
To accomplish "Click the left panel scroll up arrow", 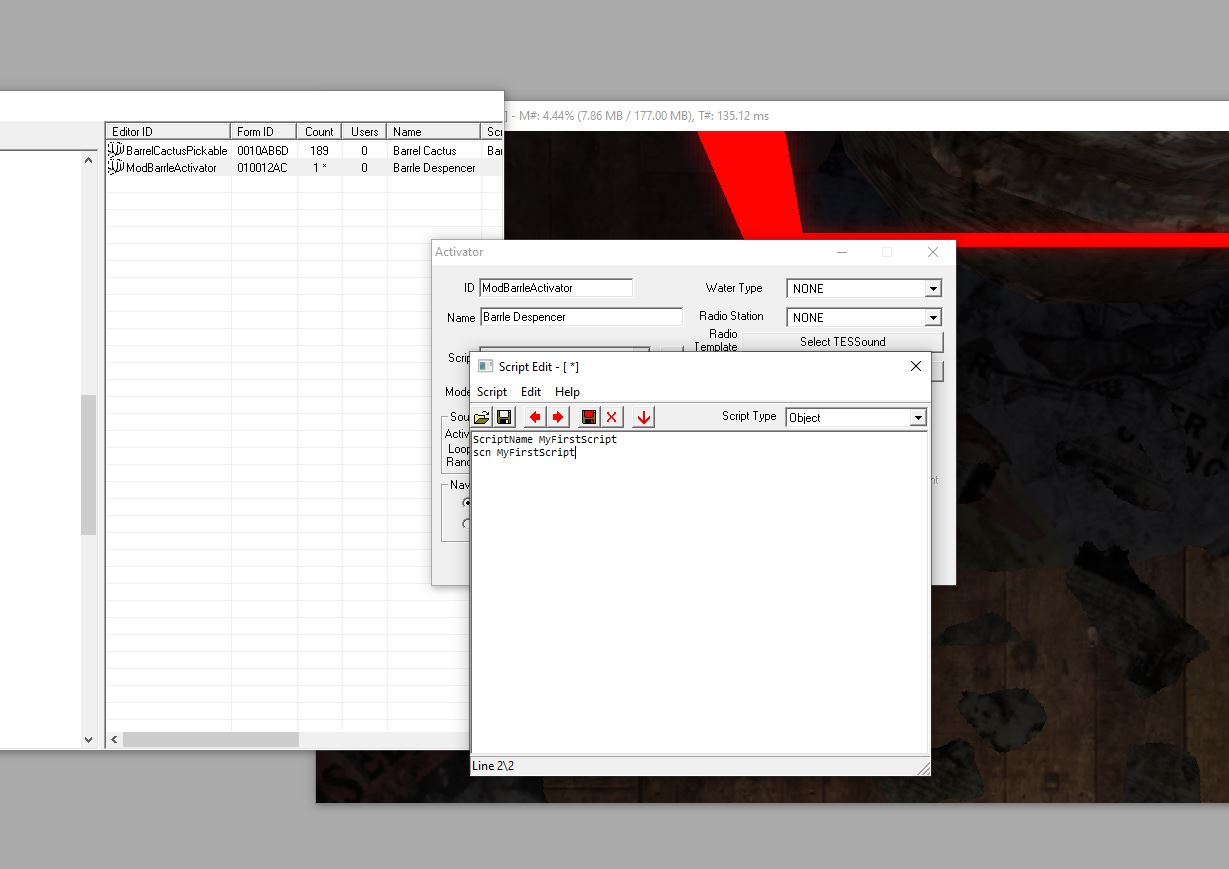I will coord(88,160).
